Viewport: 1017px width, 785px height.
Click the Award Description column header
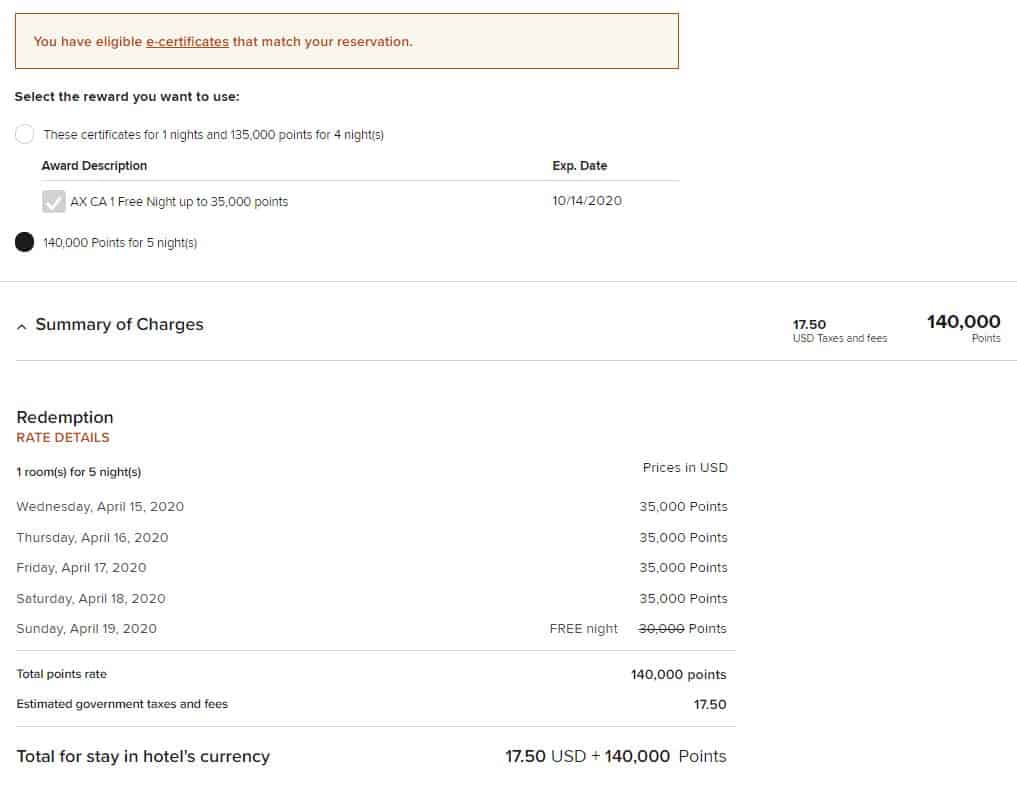pyautogui.click(x=94, y=165)
